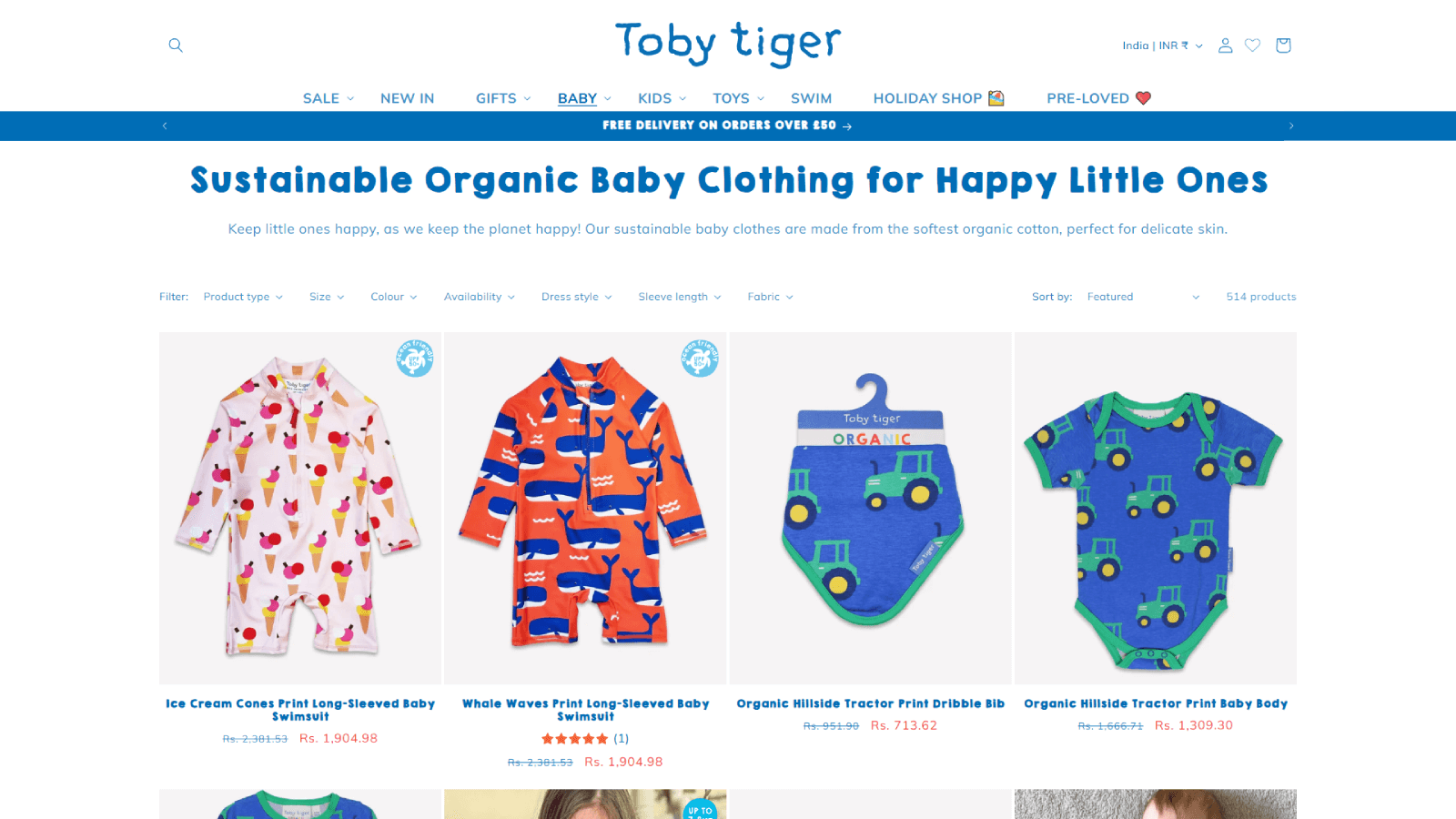Screen dimensions: 1456x819
Task: Expand the Product type filter
Action: (243, 297)
